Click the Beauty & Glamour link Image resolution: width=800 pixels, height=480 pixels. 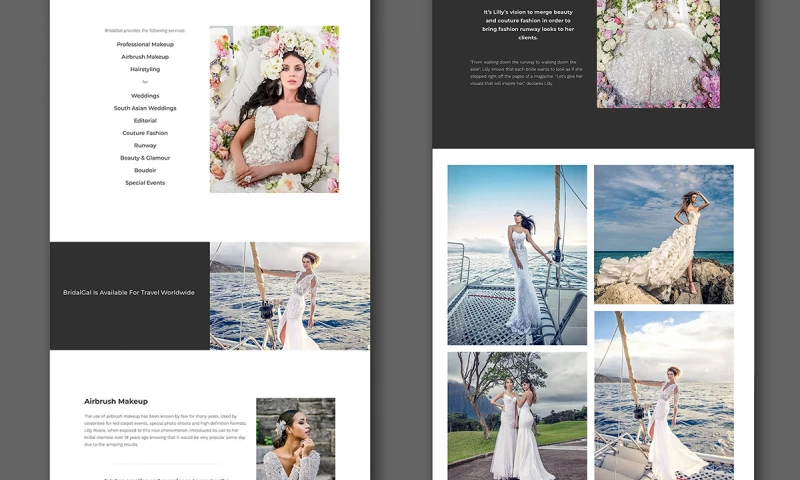click(145, 158)
